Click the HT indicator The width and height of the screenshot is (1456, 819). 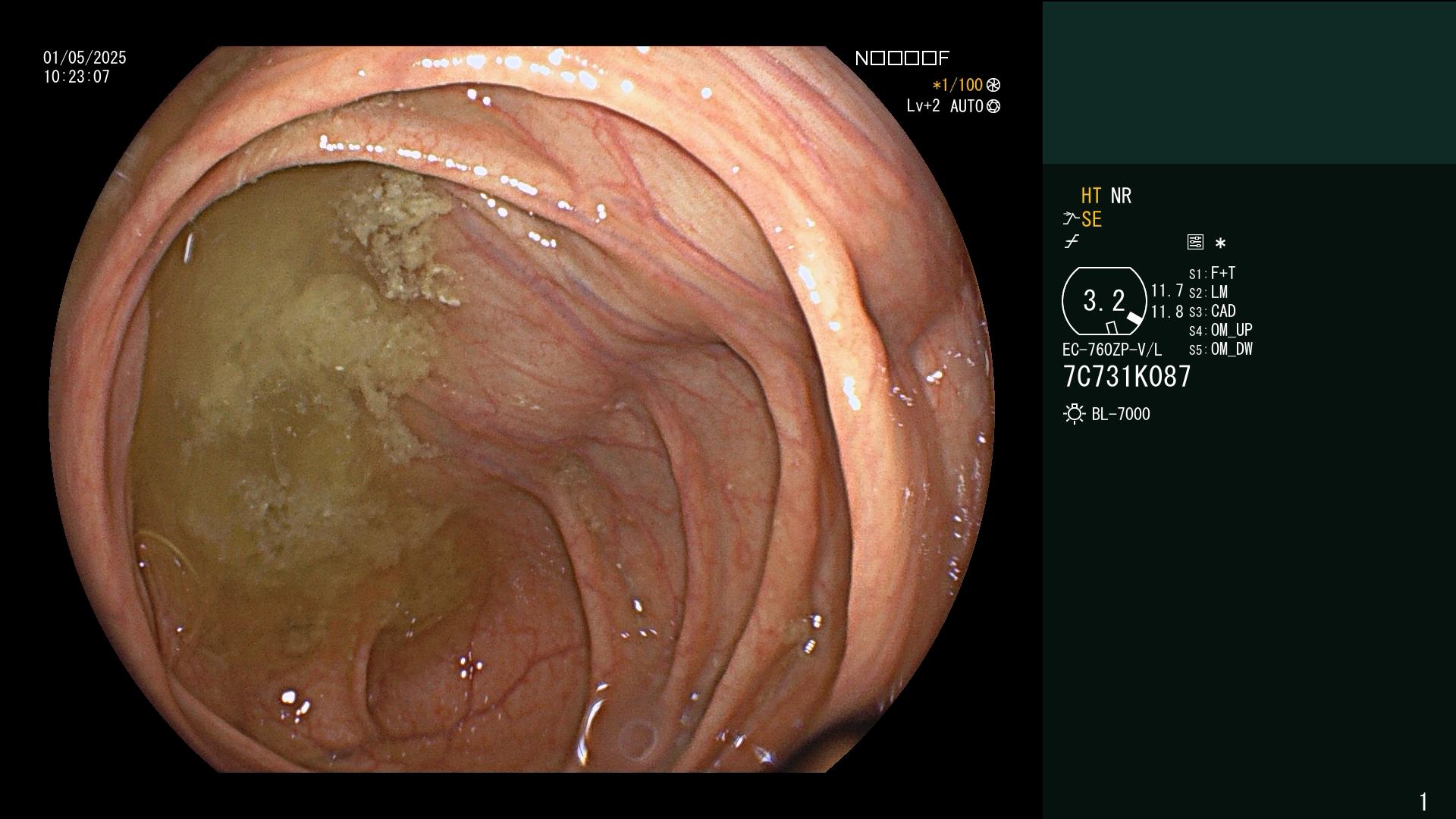click(1091, 196)
